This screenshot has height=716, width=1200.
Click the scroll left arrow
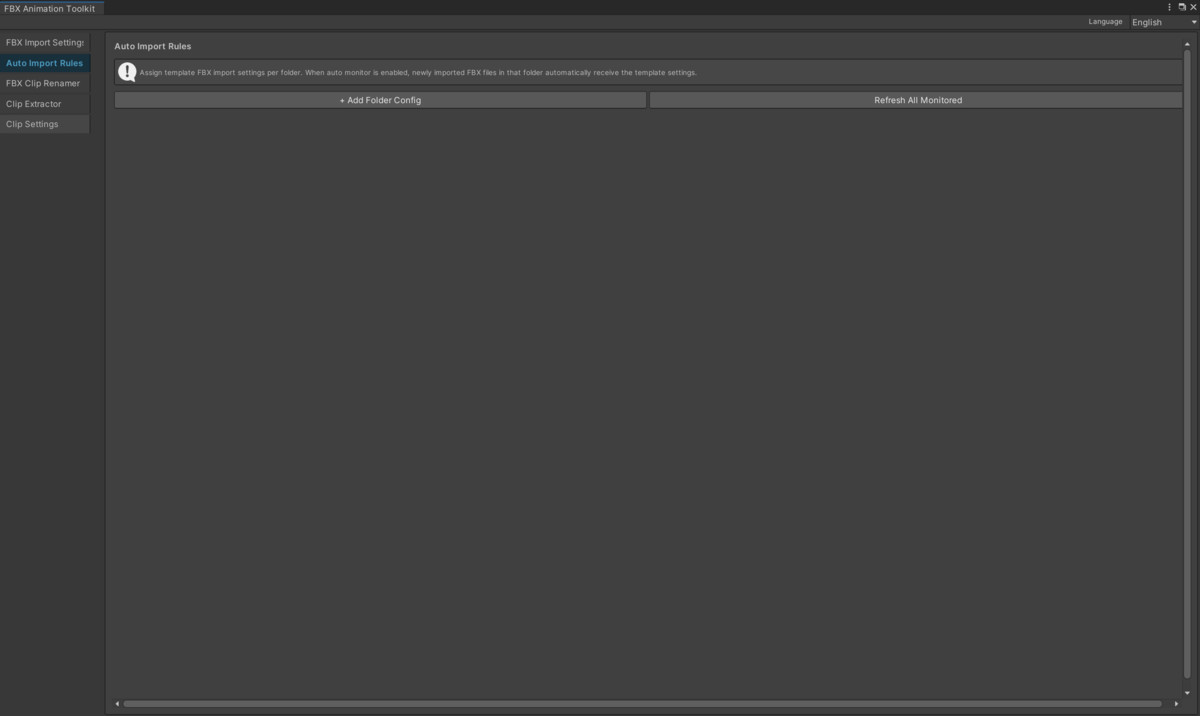(x=117, y=704)
